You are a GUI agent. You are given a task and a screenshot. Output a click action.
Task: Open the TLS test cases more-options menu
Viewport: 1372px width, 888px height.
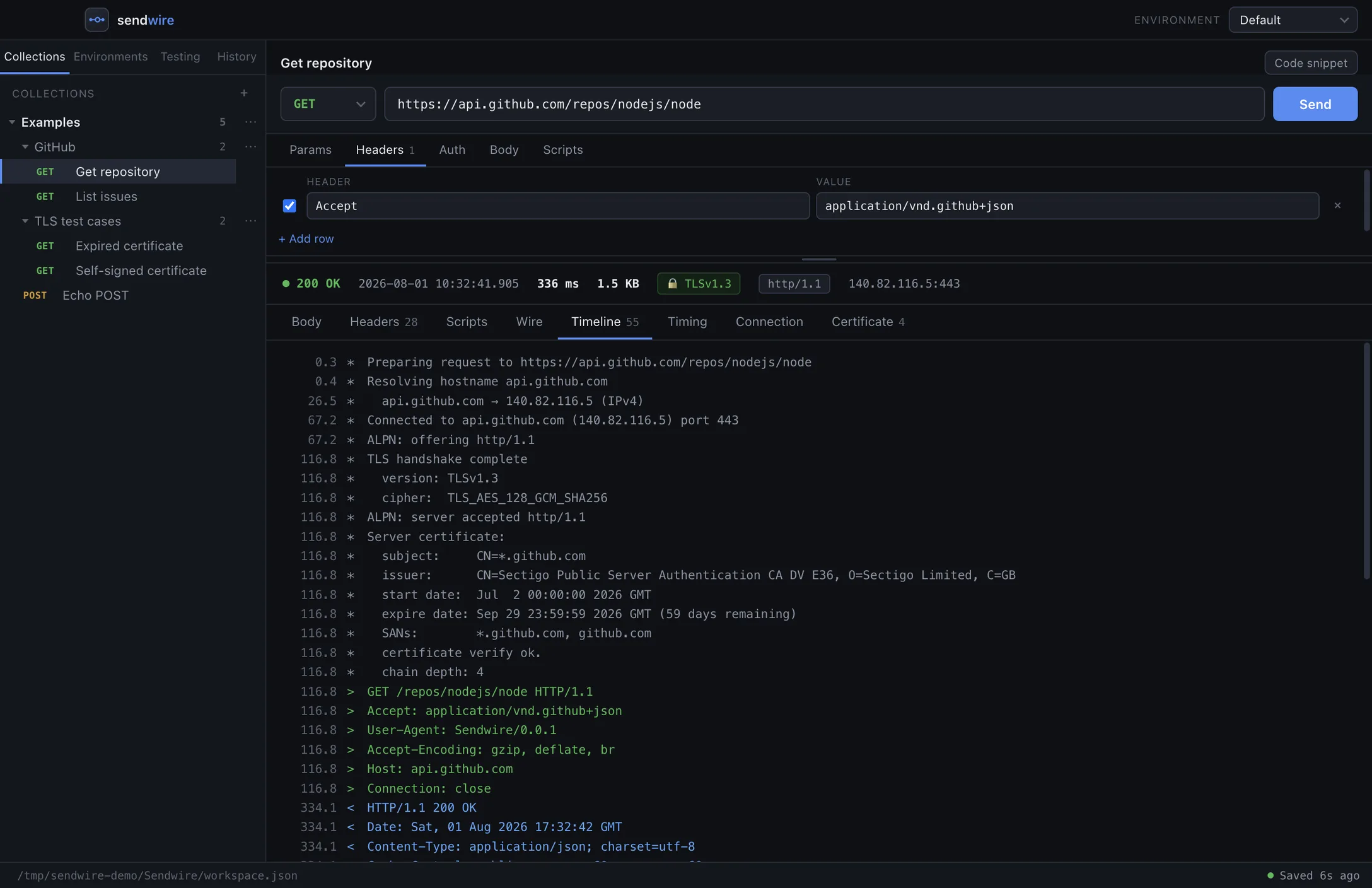tap(250, 221)
